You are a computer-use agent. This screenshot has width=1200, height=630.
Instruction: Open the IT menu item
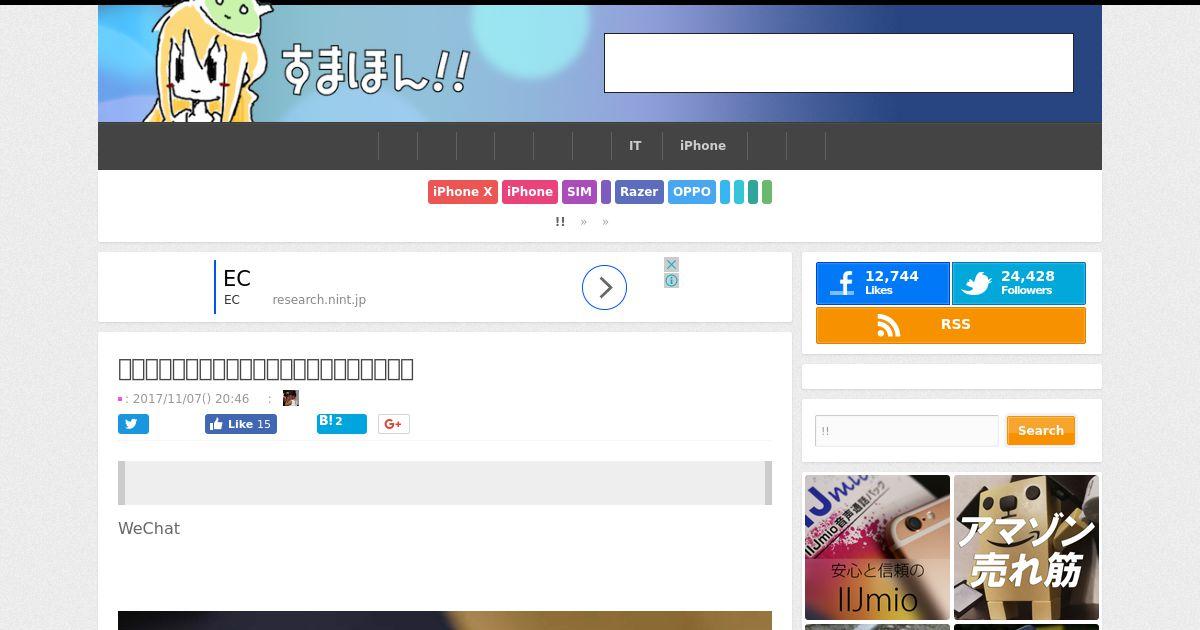point(635,146)
